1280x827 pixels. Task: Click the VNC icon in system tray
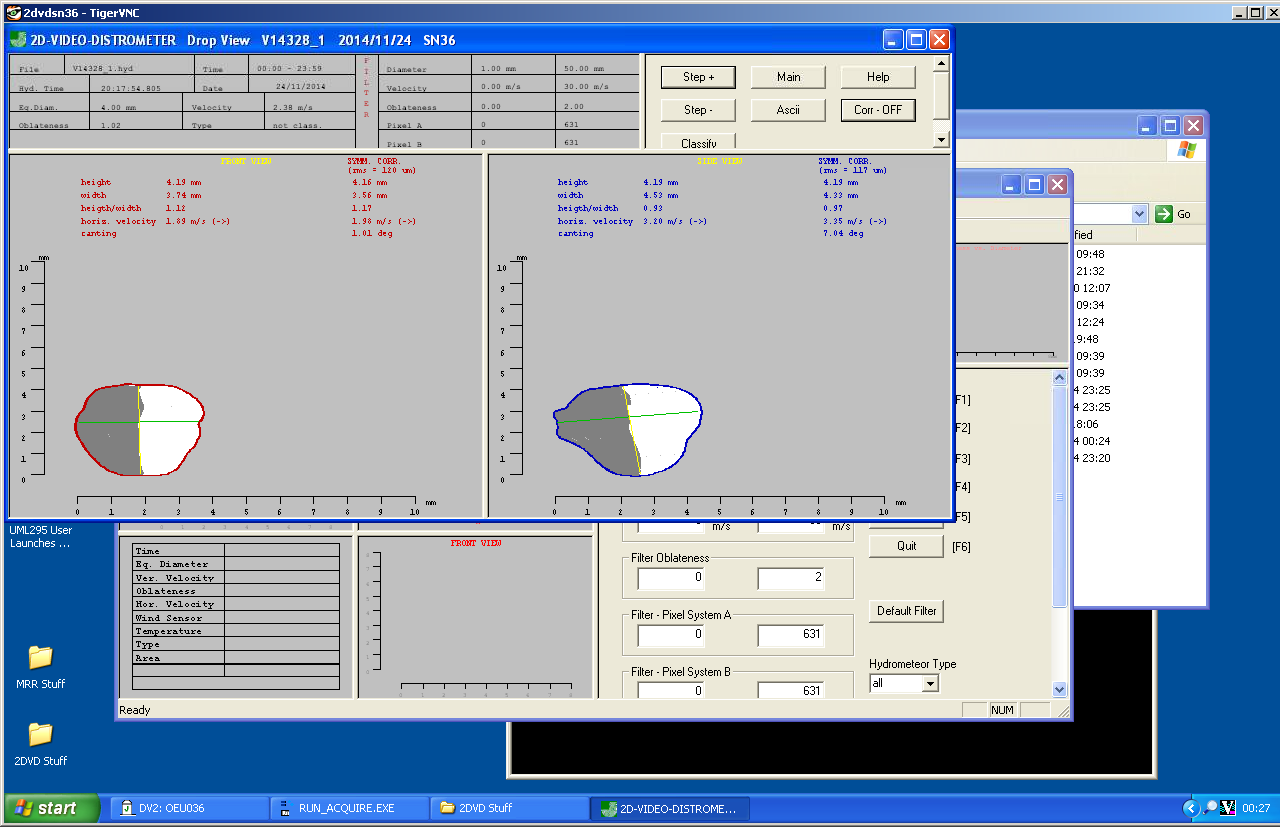click(x=1227, y=808)
